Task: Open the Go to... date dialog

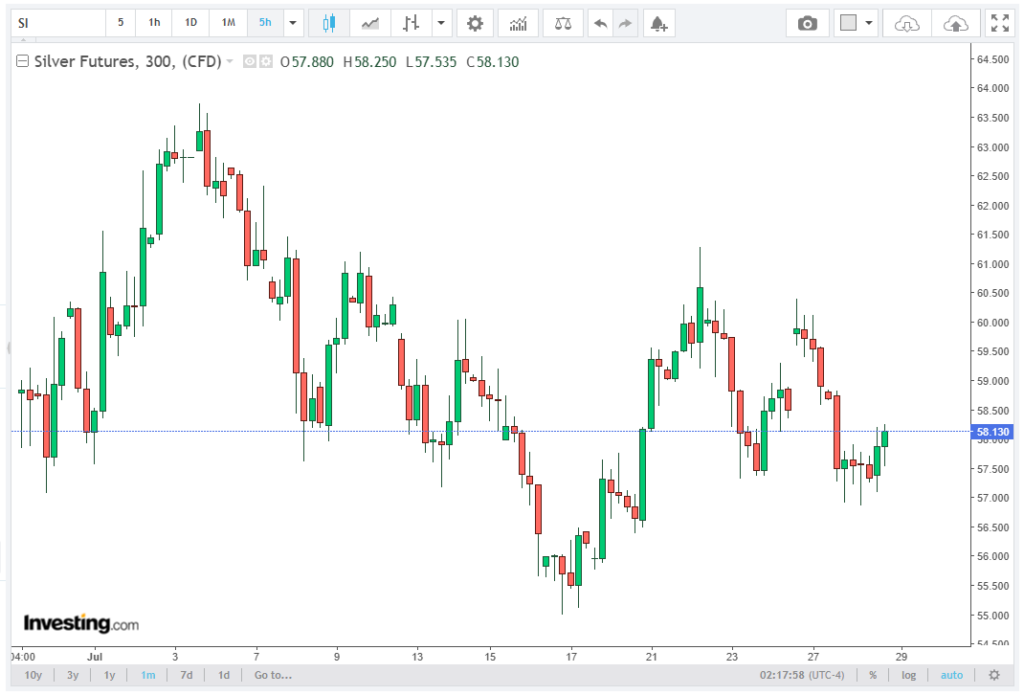Action: [273, 675]
